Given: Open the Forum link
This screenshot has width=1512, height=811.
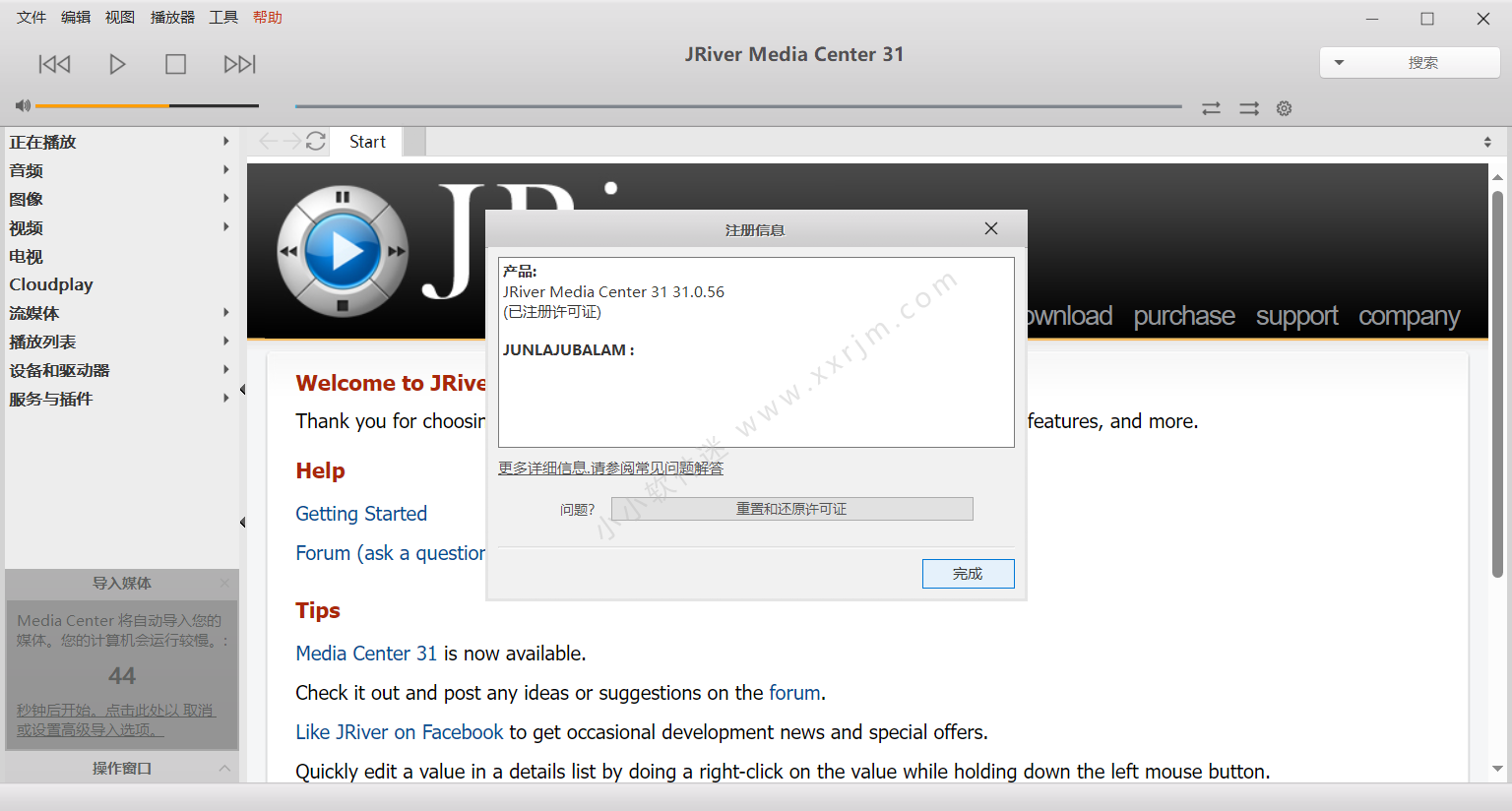Looking at the screenshot, I should (390, 553).
